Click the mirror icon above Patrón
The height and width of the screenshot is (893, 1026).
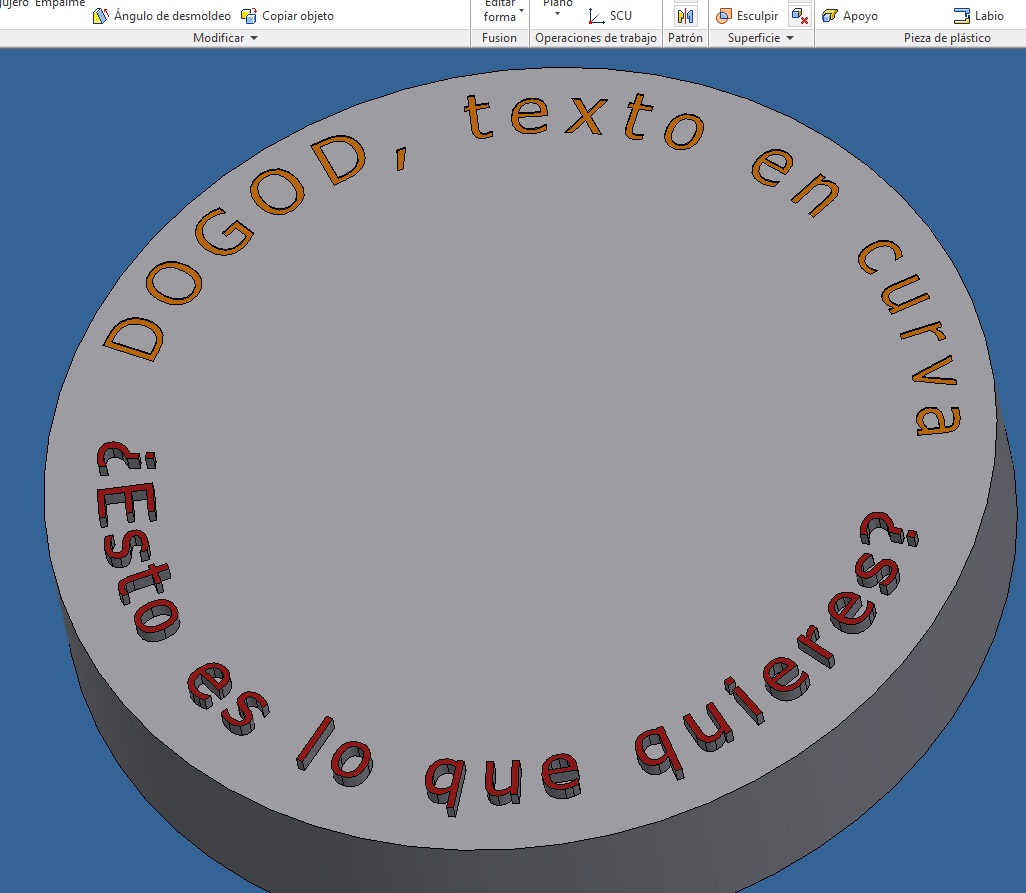pos(685,16)
